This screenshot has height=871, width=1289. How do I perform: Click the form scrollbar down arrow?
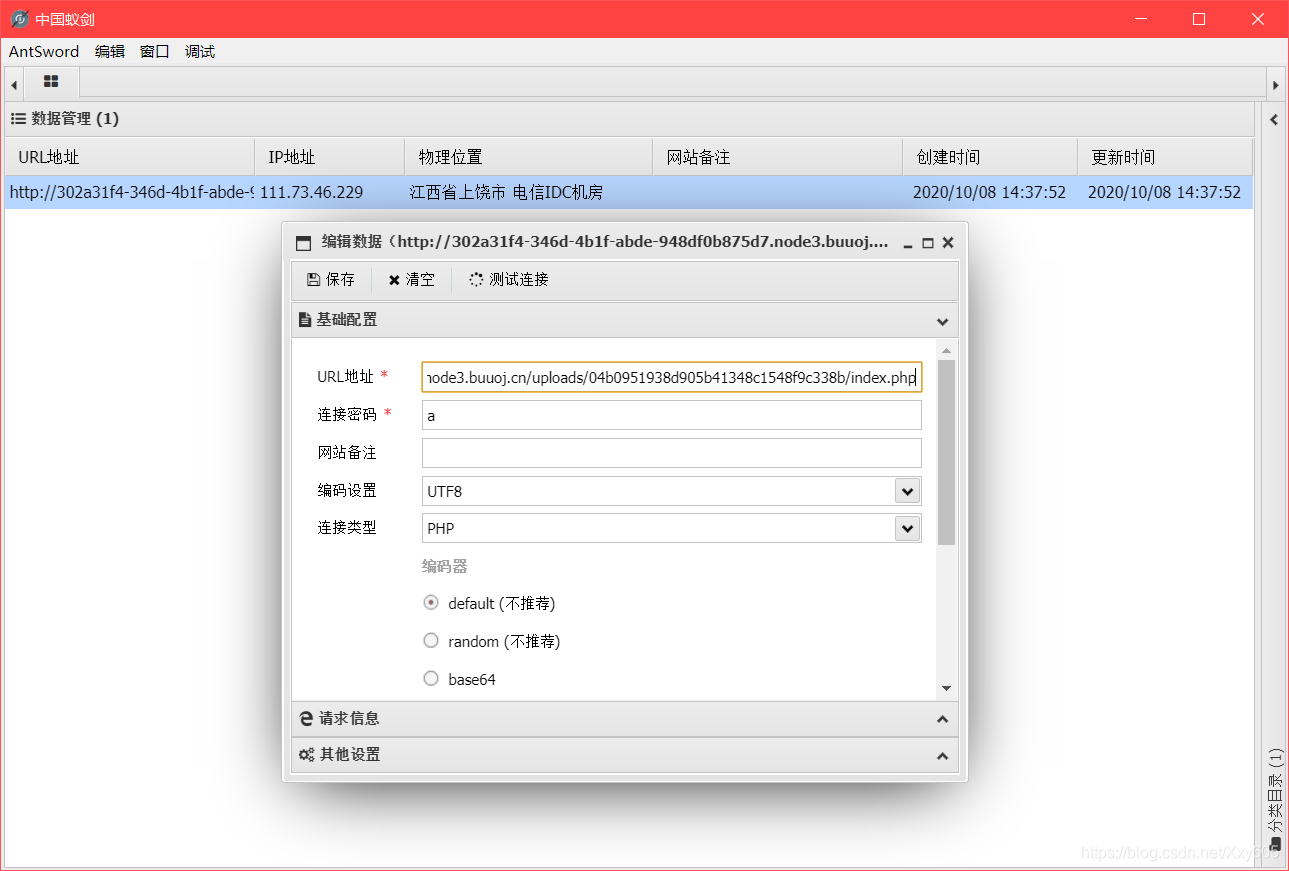[x=946, y=689]
